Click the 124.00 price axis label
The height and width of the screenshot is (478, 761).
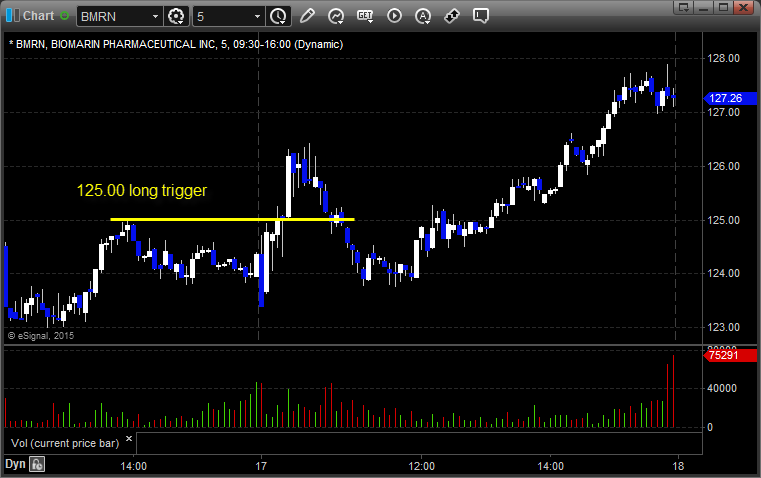tap(724, 273)
